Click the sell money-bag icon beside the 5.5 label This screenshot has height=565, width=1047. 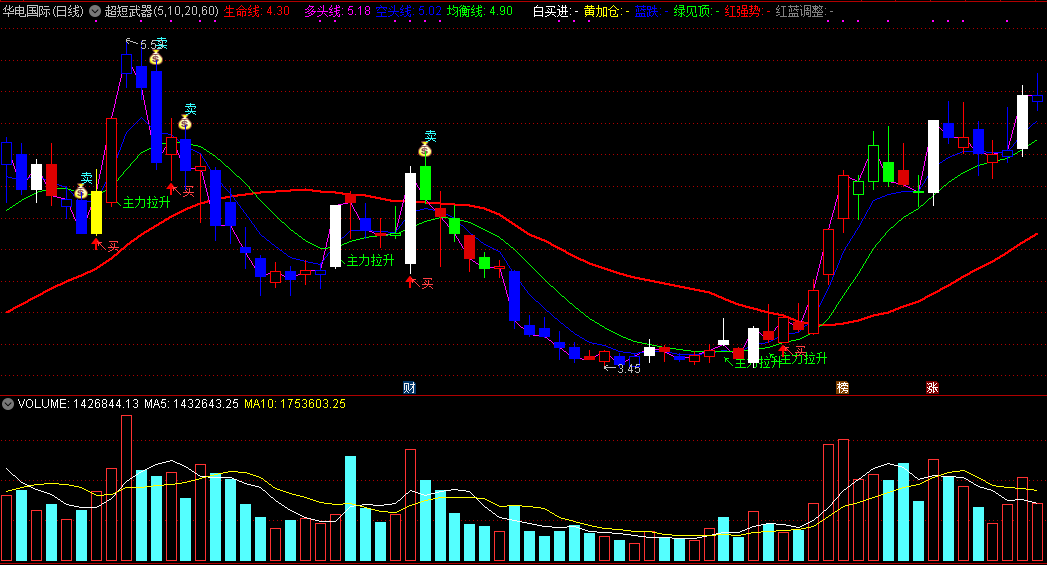pos(156,59)
